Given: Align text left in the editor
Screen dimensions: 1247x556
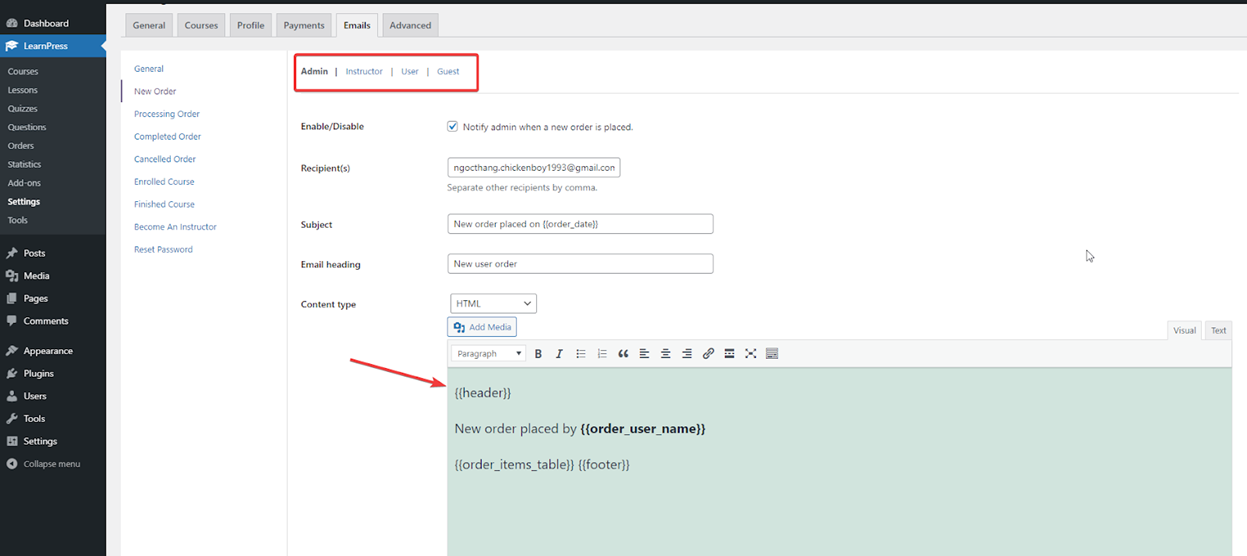Looking at the screenshot, I should (644, 354).
